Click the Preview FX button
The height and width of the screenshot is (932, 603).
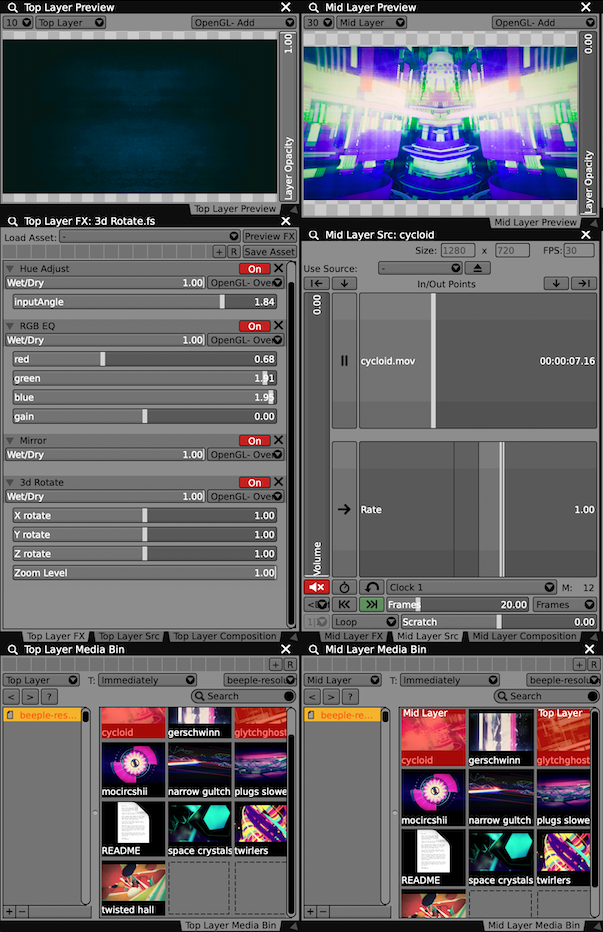coord(269,237)
